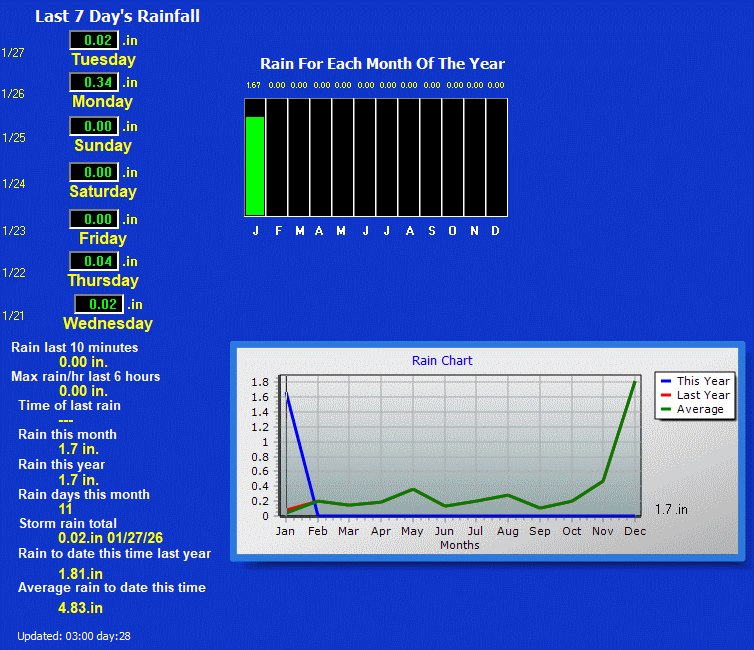The width and height of the screenshot is (754, 650).
Task: Select the December column in monthly bar chart
Action: pos(496,157)
